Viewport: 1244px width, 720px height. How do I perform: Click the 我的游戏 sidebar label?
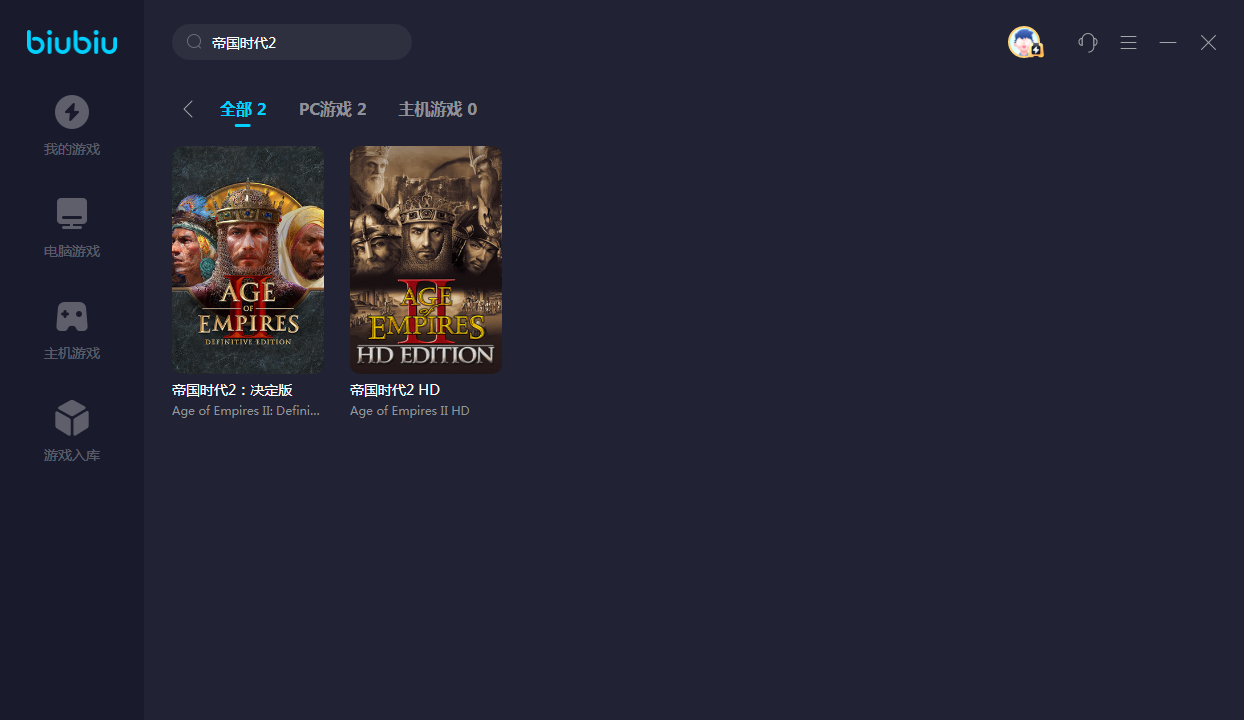72,150
